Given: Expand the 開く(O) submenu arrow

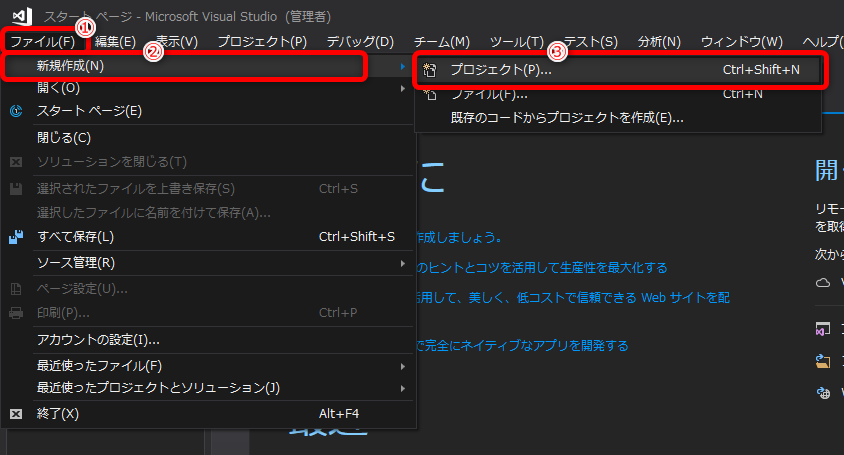Looking at the screenshot, I should click(403, 88).
